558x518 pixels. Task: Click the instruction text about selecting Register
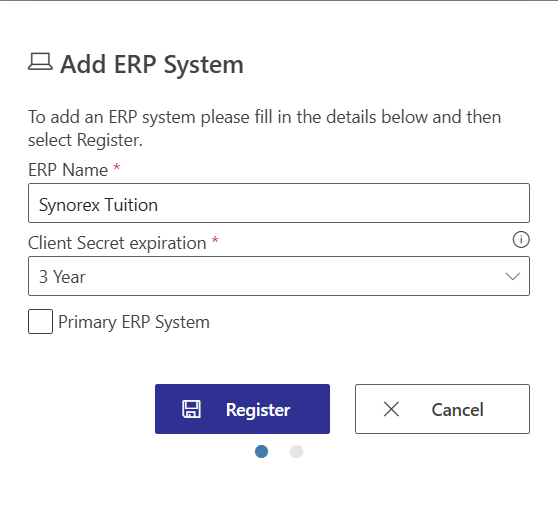click(x=264, y=128)
